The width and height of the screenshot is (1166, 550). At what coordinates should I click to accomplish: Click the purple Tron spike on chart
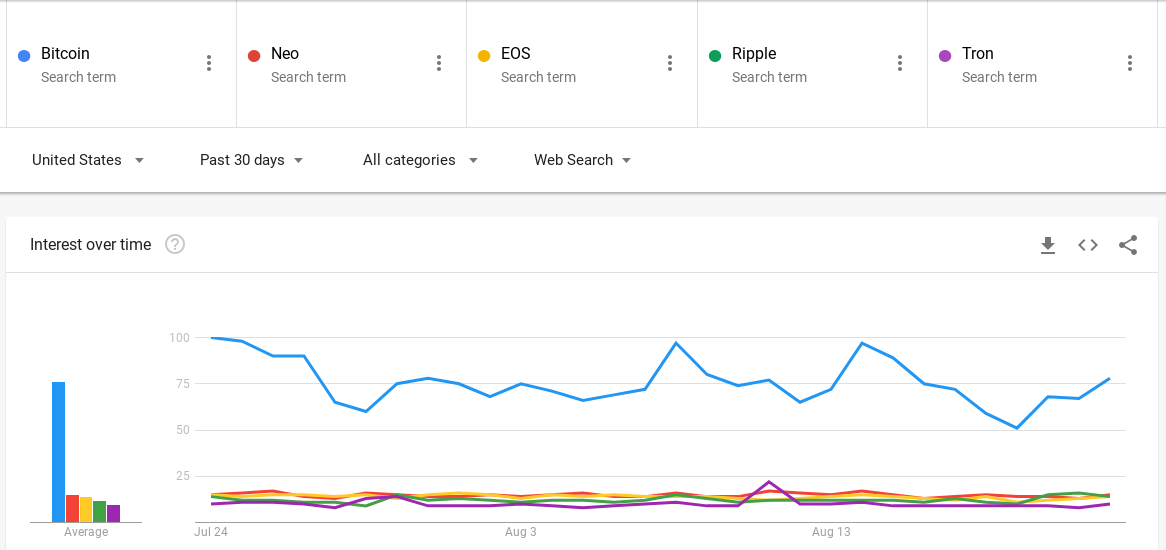point(769,482)
